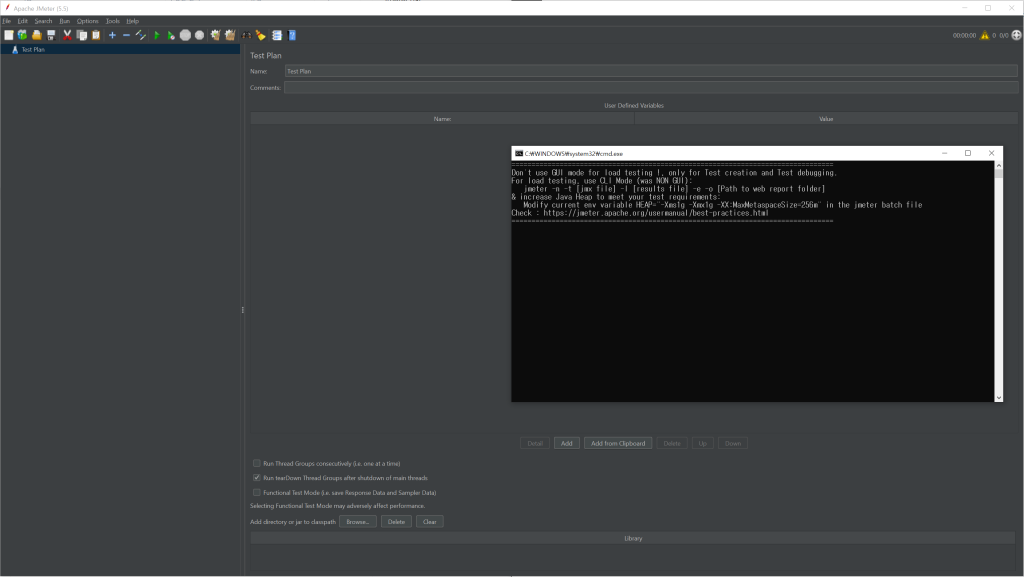This screenshot has width=1024, height=577.
Task: Click the Add from Clipboard button
Action: coord(618,443)
